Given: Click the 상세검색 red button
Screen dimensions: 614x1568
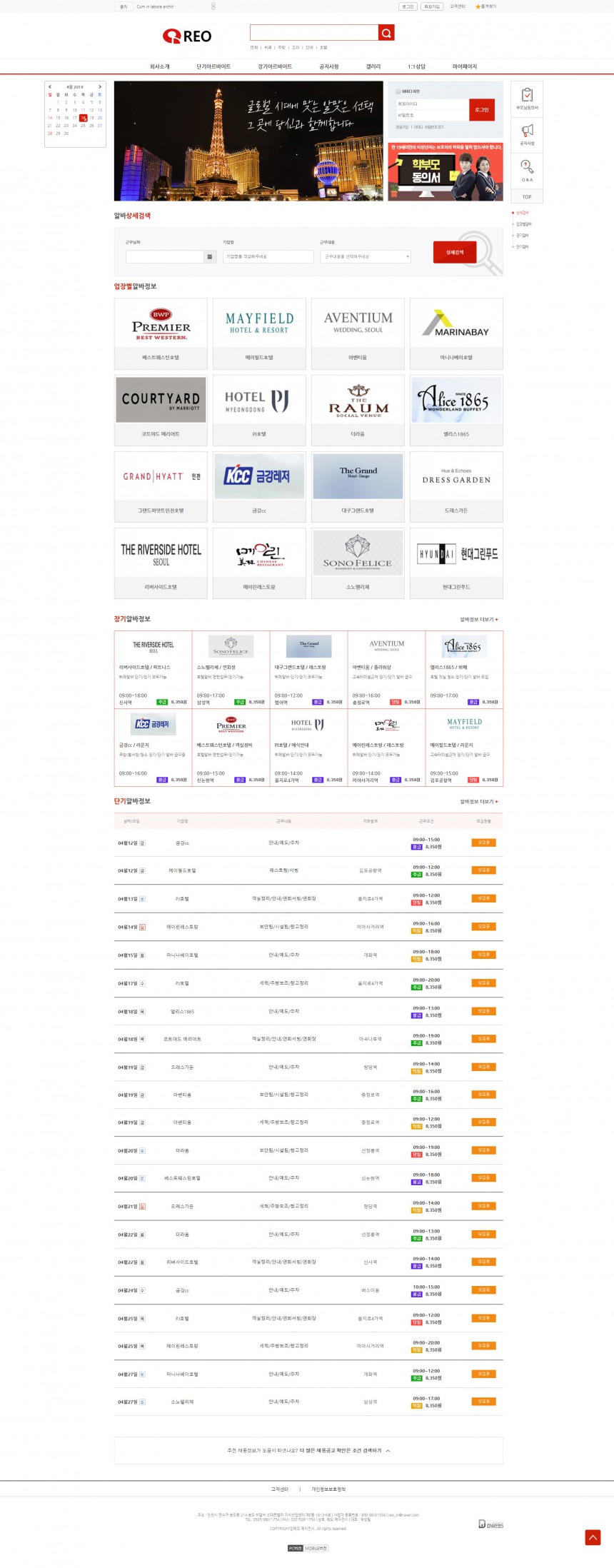Looking at the screenshot, I should [x=455, y=252].
